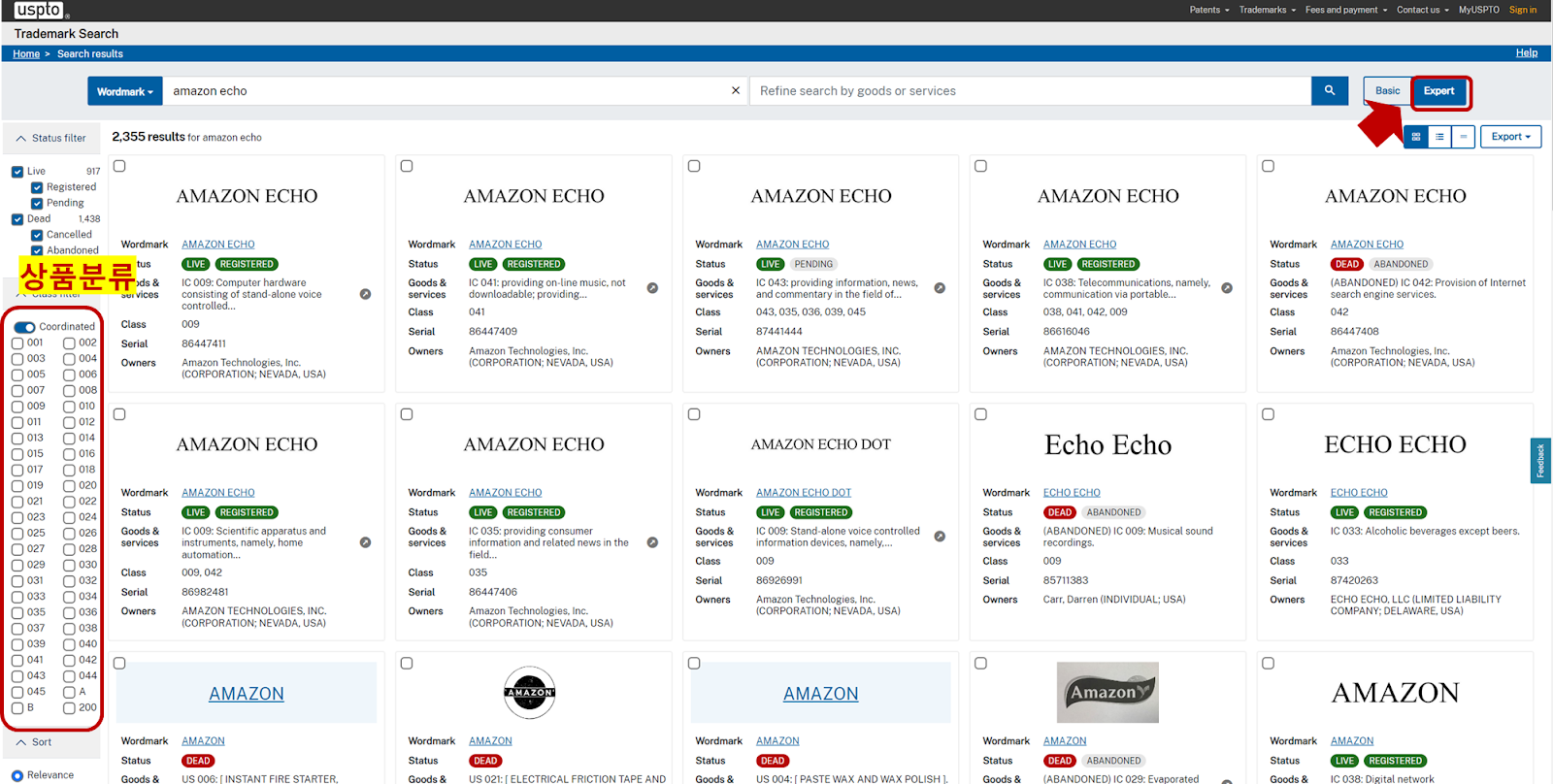The image size is (1553, 784).
Task: Uncheck the Cancelled status filter
Action: point(37,235)
